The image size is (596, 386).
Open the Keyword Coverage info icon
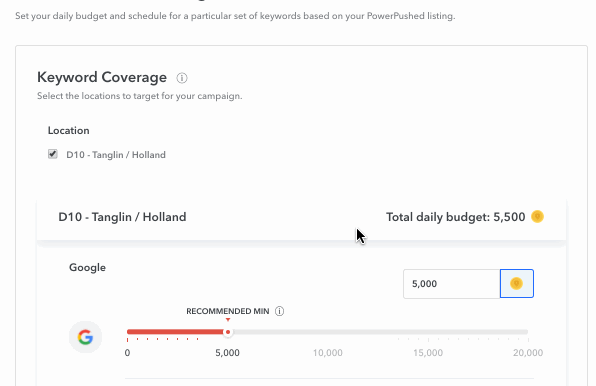(182, 78)
